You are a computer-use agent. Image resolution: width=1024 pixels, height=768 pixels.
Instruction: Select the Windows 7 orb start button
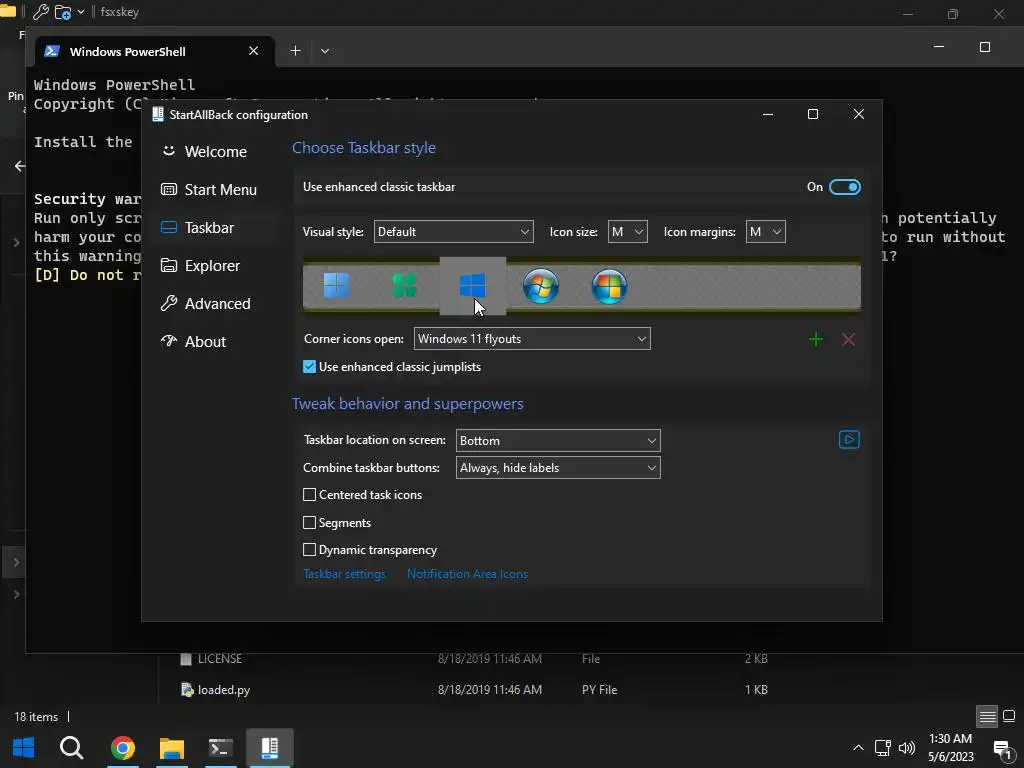pyautogui.click(x=541, y=286)
